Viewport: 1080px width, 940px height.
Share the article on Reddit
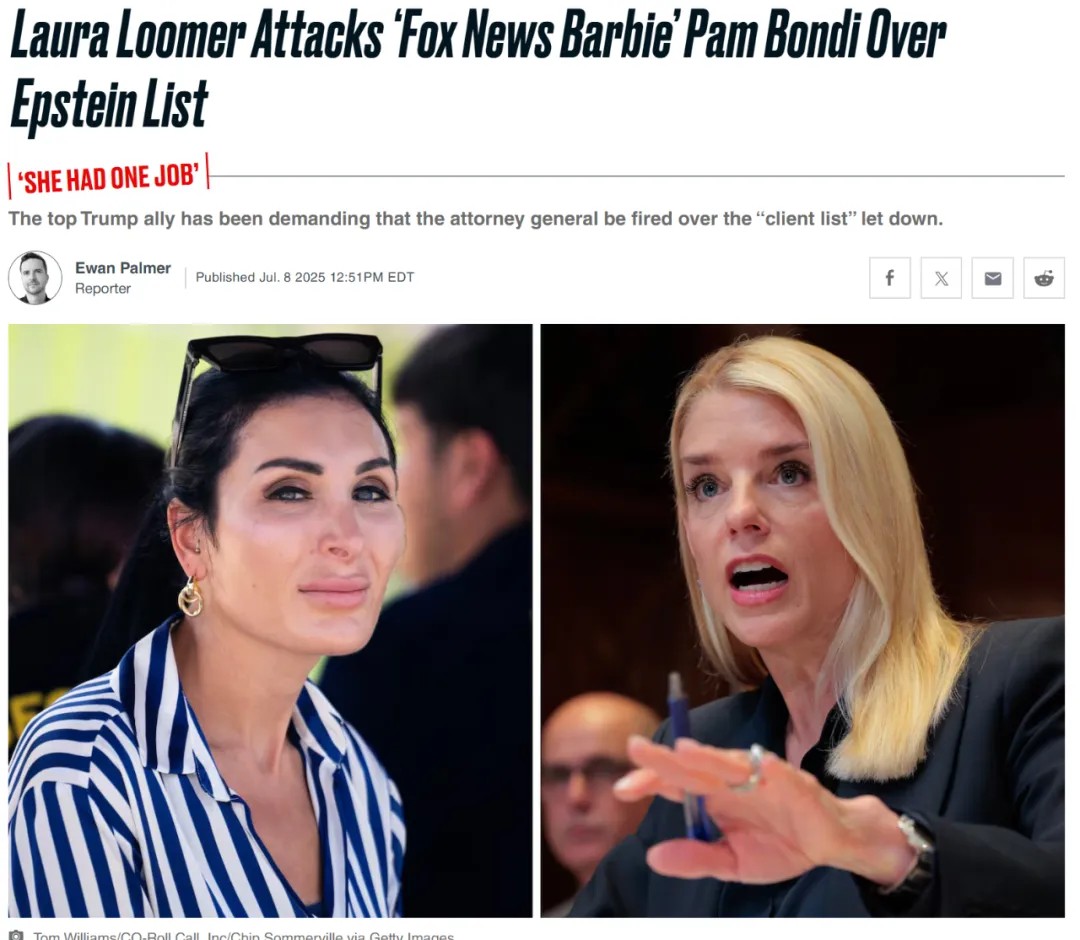(x=1043, y=278)
